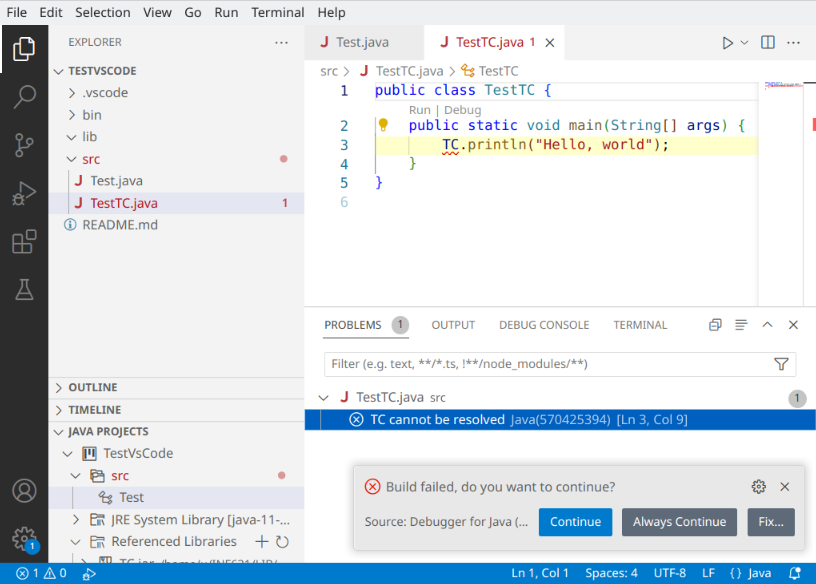Collapse Referenced Libraries node
This screenshot has height=584, width=816.
[x=76, y=542]
